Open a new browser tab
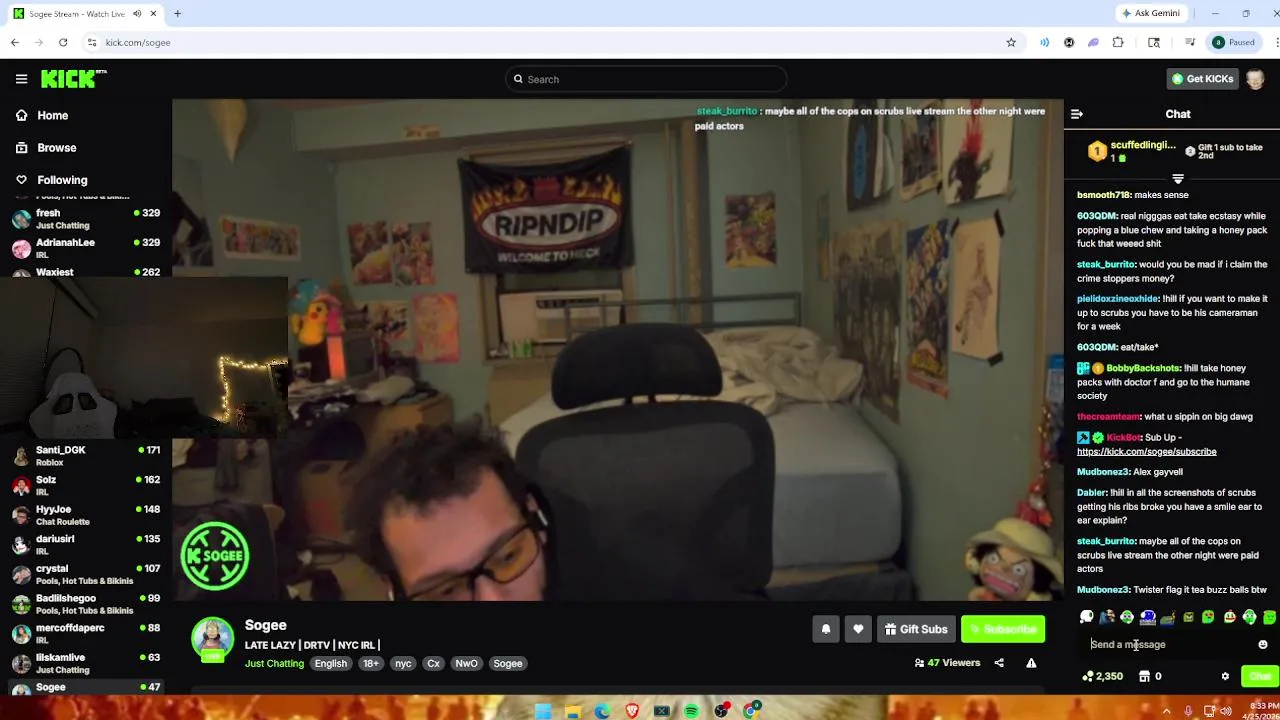Viewport: 1280px width, 720px height. (x=177, y=14)
